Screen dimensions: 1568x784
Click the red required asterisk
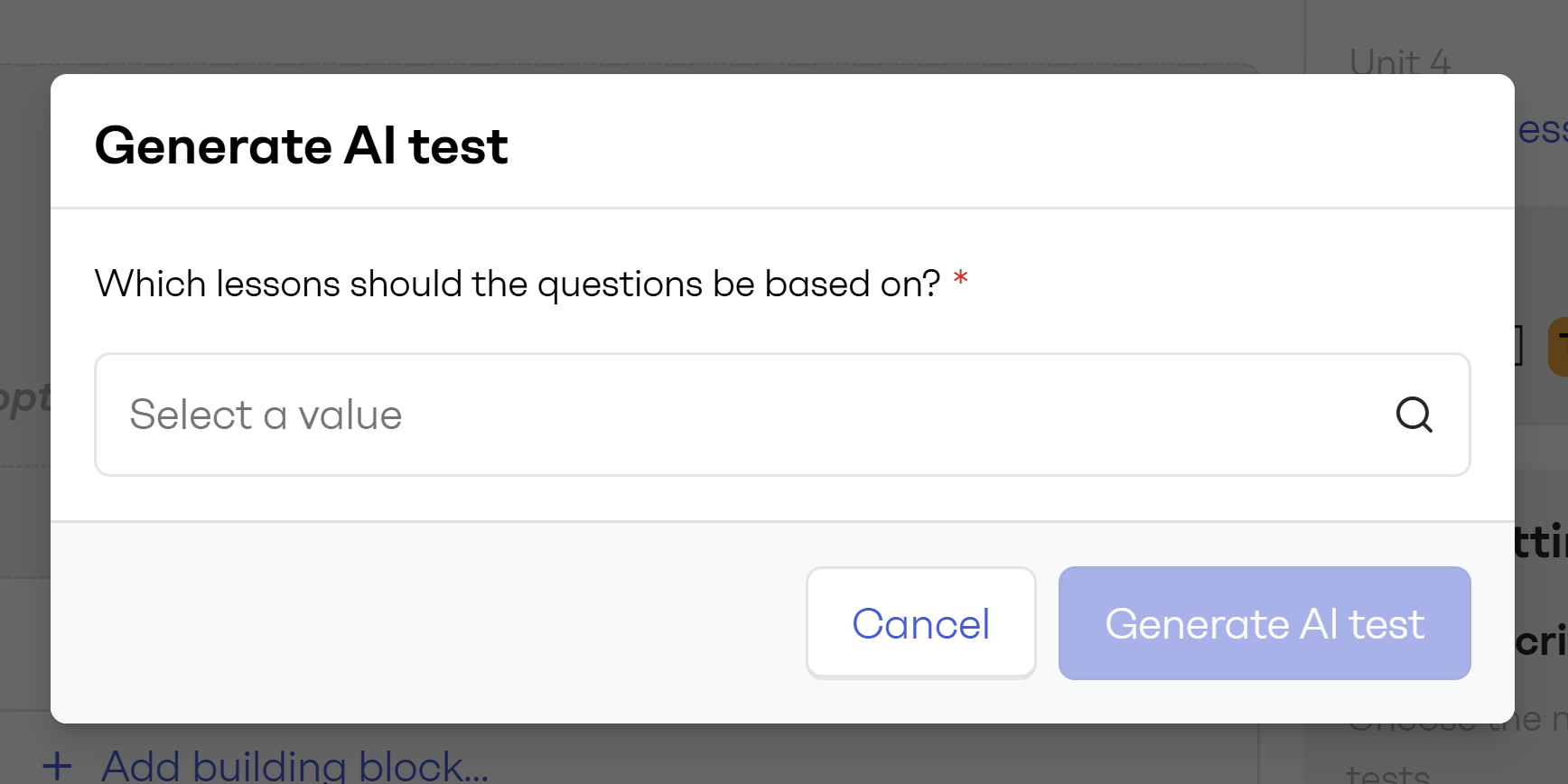pyautogui.click(x=960, y=278)
